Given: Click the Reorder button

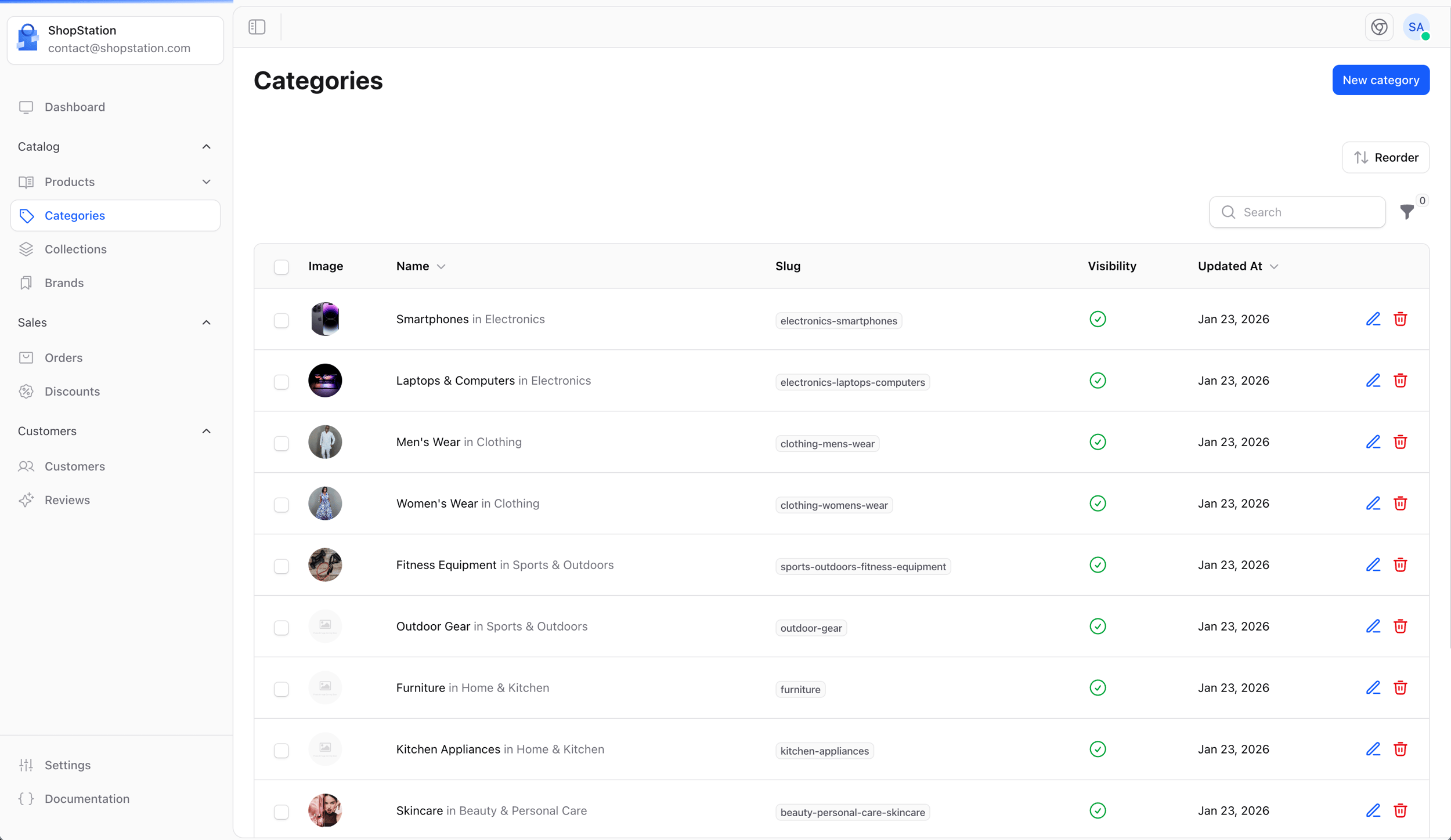Looking at the screenshot, I should pos(1385,158).
